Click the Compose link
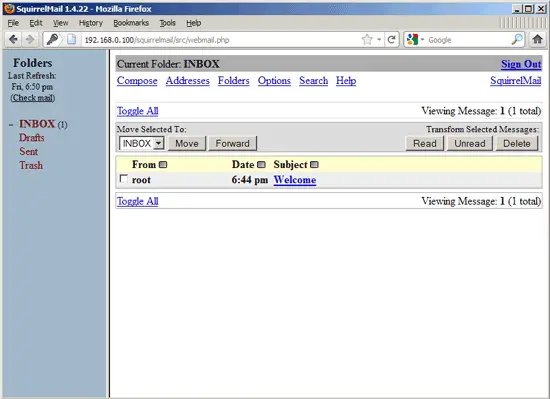This screenshot has height=399, width=550. coord(137,81)
